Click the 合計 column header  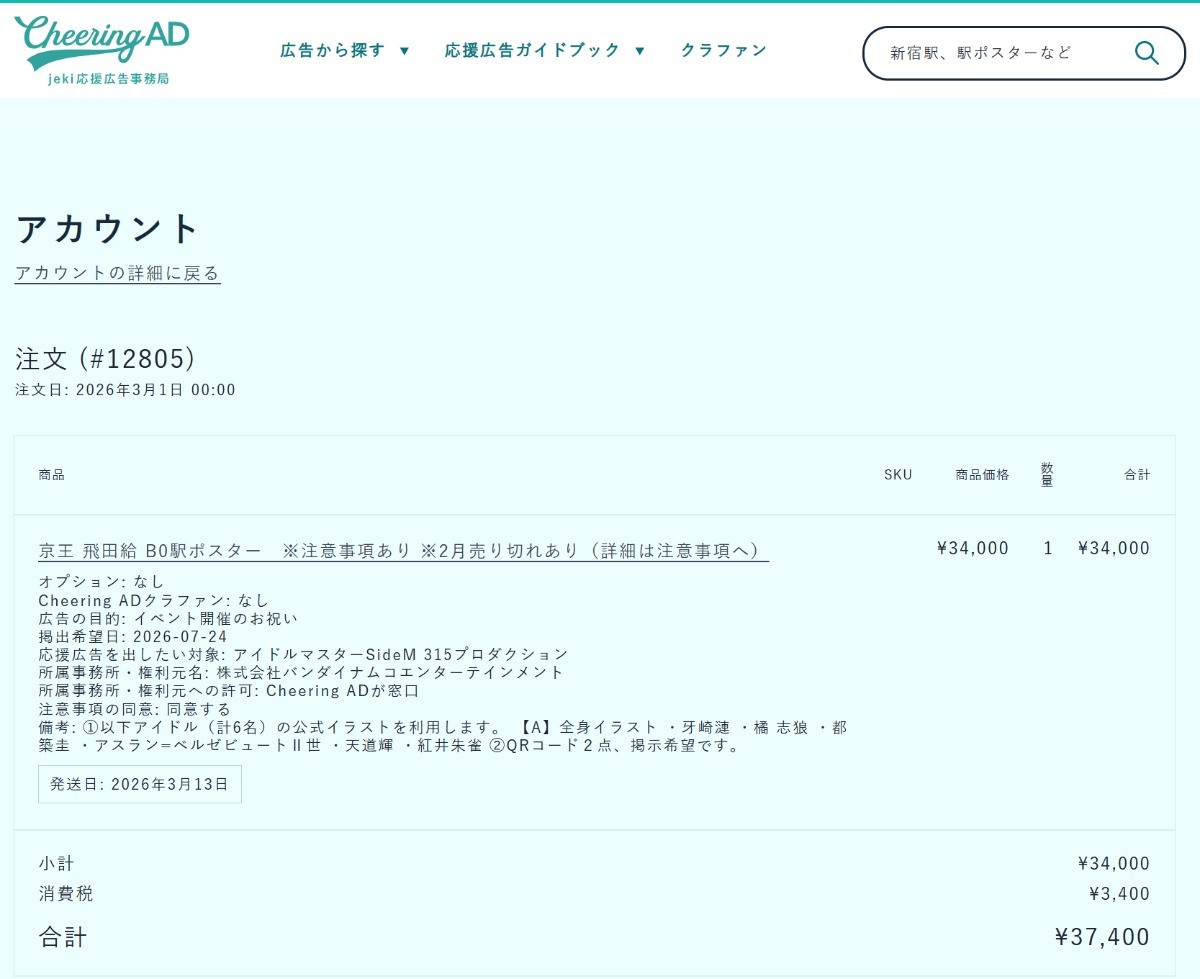[1137, 475]
